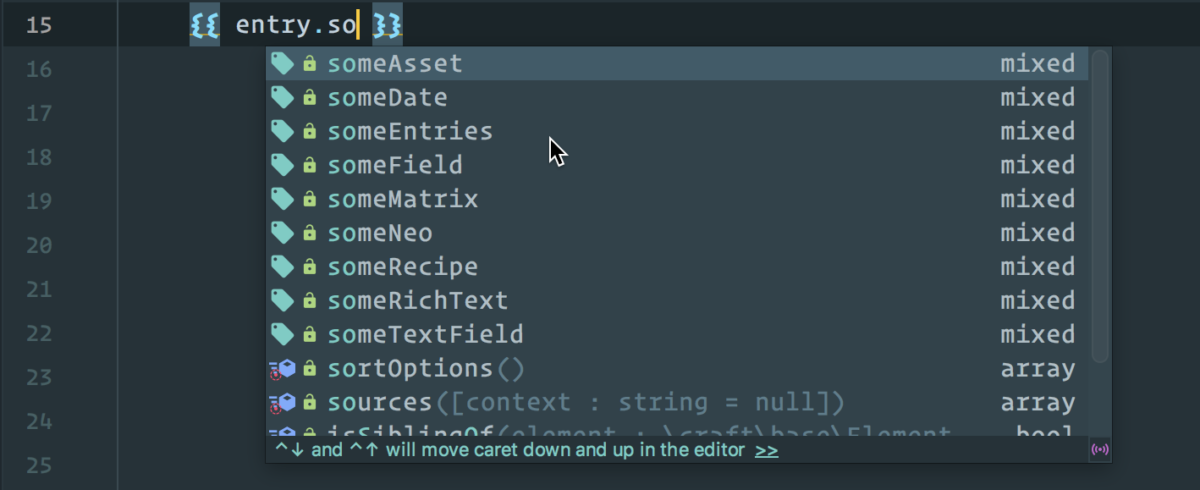1200x490 pixels.
Task: Pick the someNeo suggestion
Action: click(x=677, y=233)
